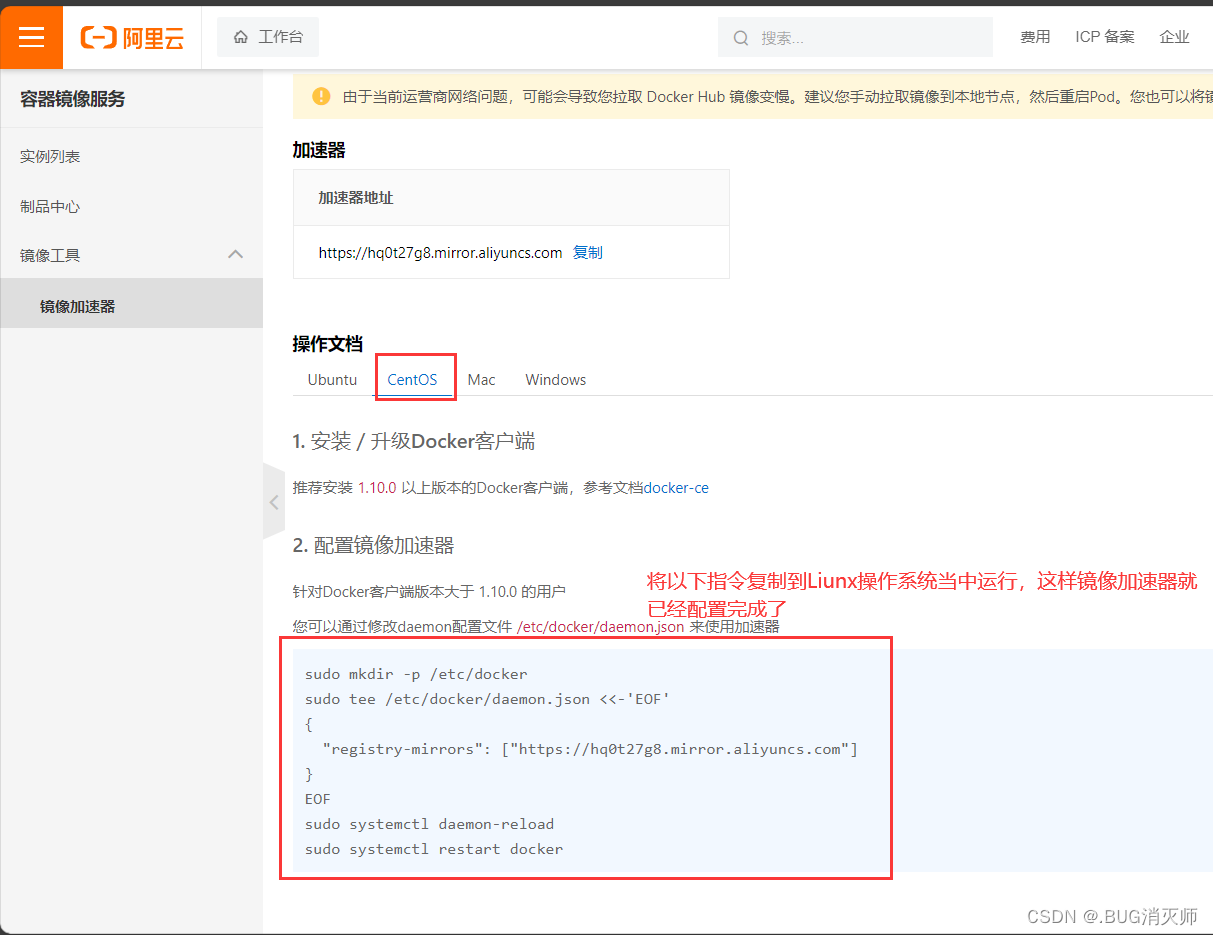Switch to the Windows tab

pyautogui.click(x=555, y=379)
